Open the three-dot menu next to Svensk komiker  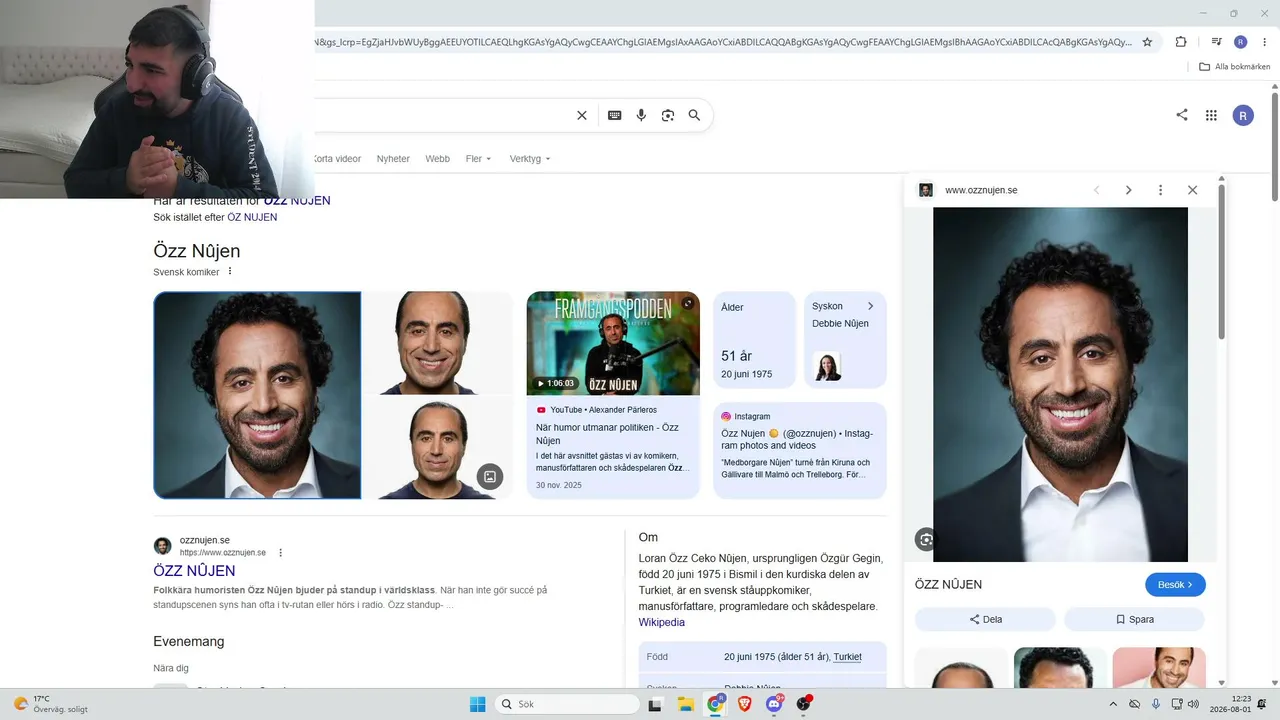230,271
